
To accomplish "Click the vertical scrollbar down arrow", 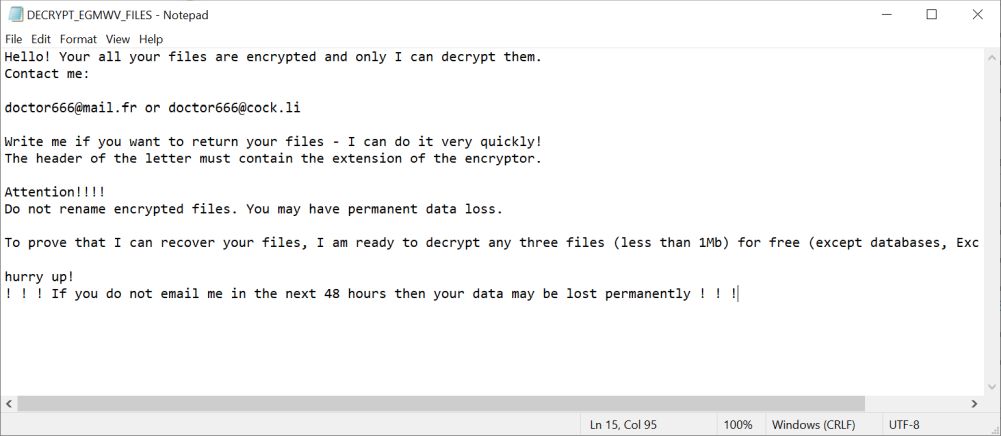I will (x=992, y=387).
